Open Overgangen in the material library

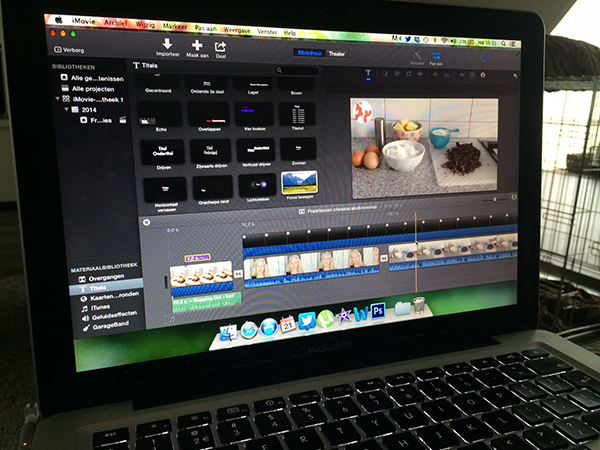(101, 278)
